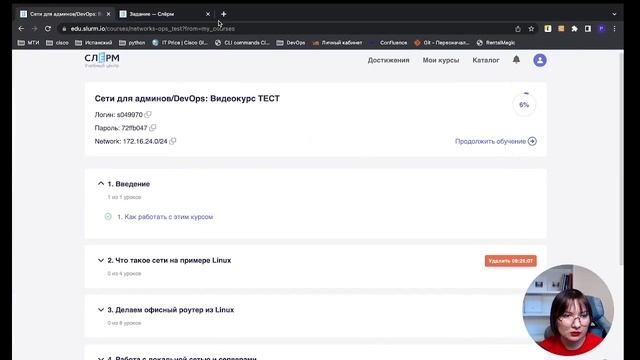Open the cisco bookmarks folder
This screenshot has height=360, width=640.
coord(58,42)
